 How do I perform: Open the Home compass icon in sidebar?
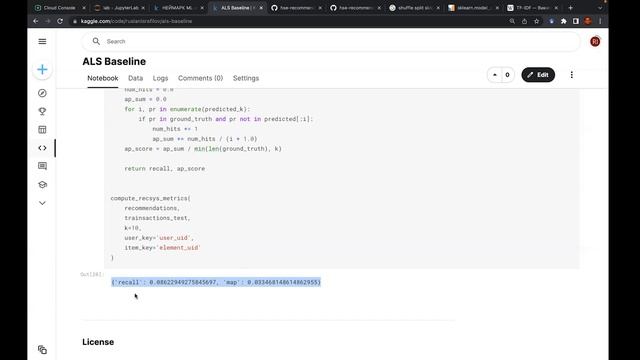[x=42, y=93]
